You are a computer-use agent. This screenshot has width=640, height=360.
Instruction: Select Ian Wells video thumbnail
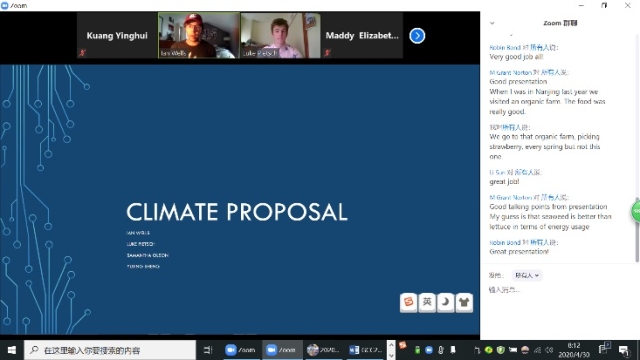[199, 36]
